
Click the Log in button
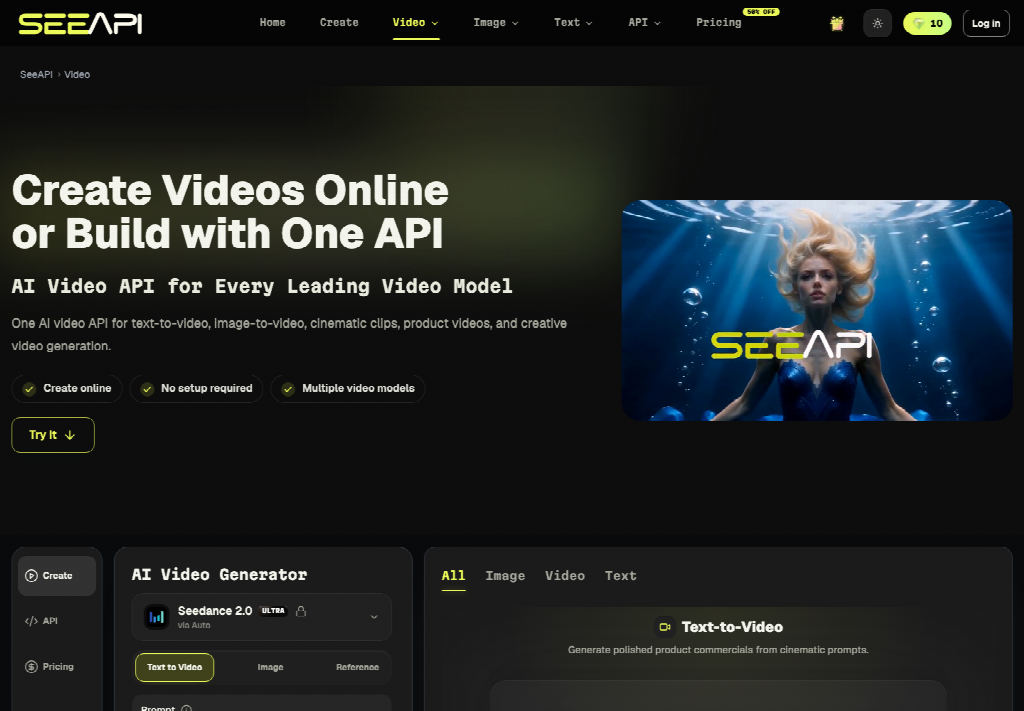986,24
